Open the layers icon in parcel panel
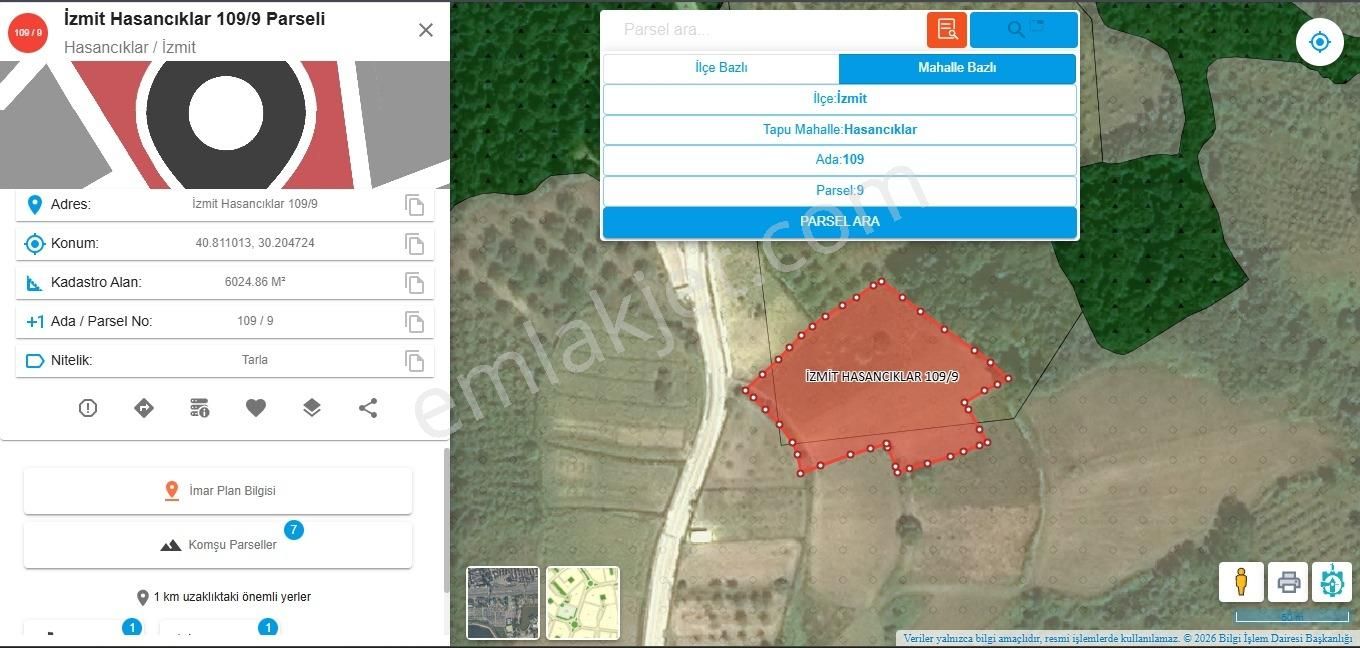1360x648 pixels. (312, 408)
